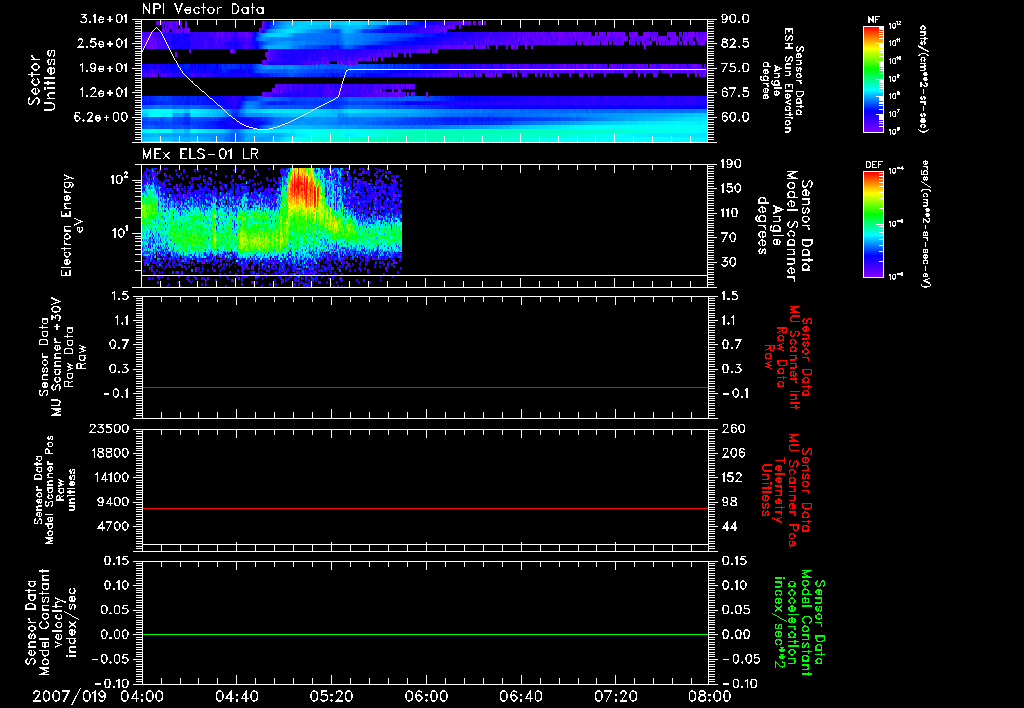
Task: Click the red high-flux region in ELS spectrogram
Action: click(302, 187)
